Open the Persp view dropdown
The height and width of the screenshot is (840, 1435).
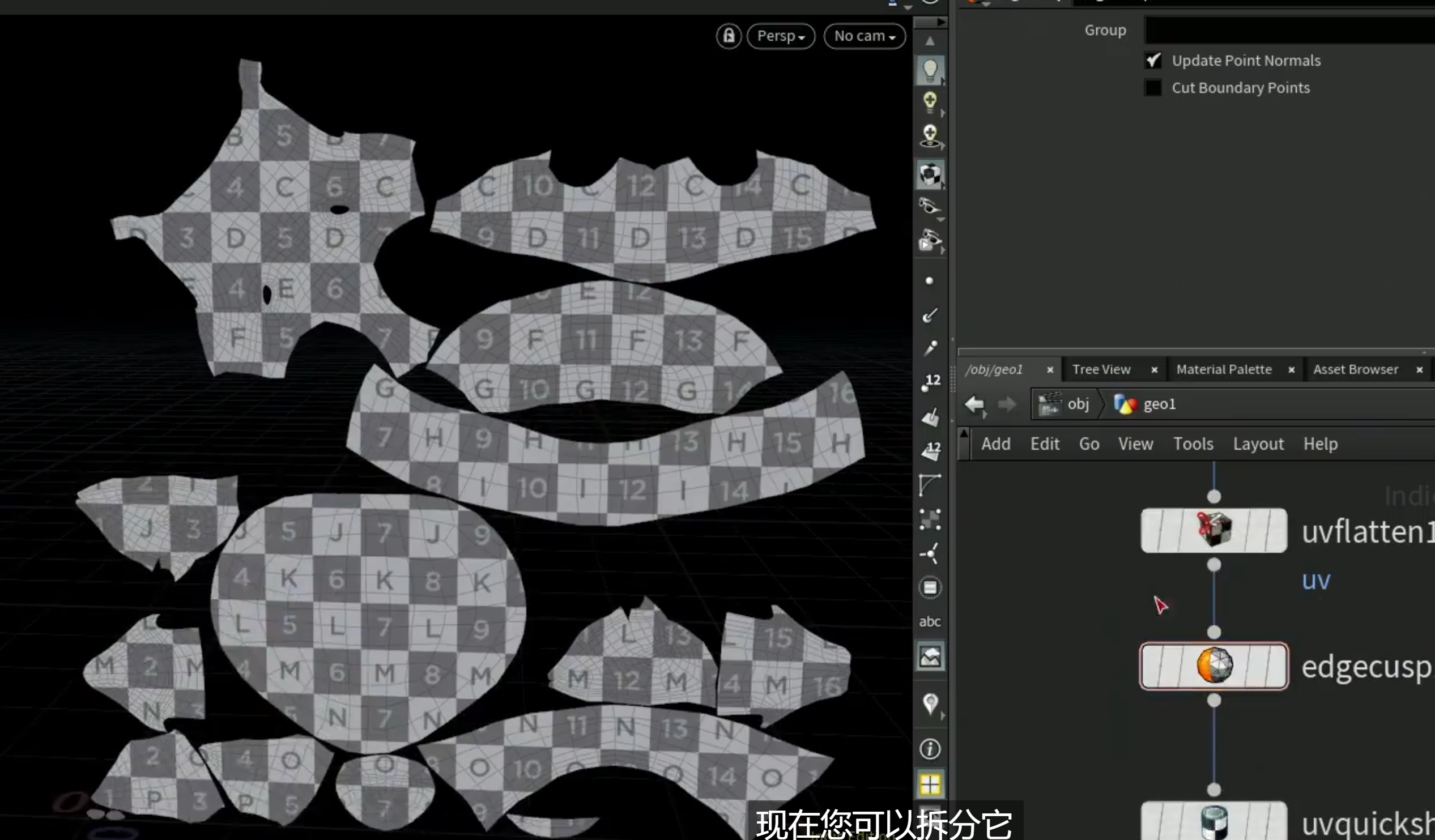781,36
